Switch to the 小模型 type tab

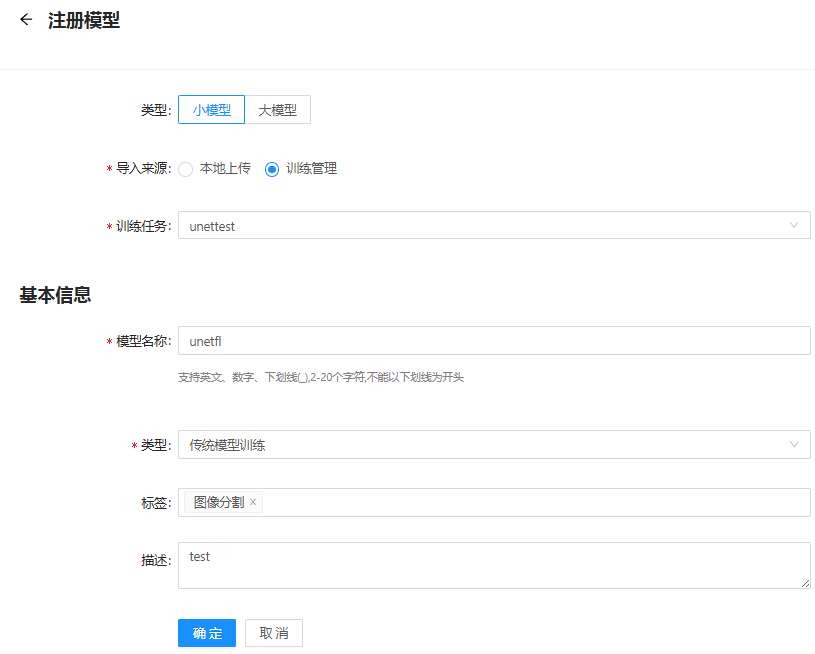(x=211, y=110)
